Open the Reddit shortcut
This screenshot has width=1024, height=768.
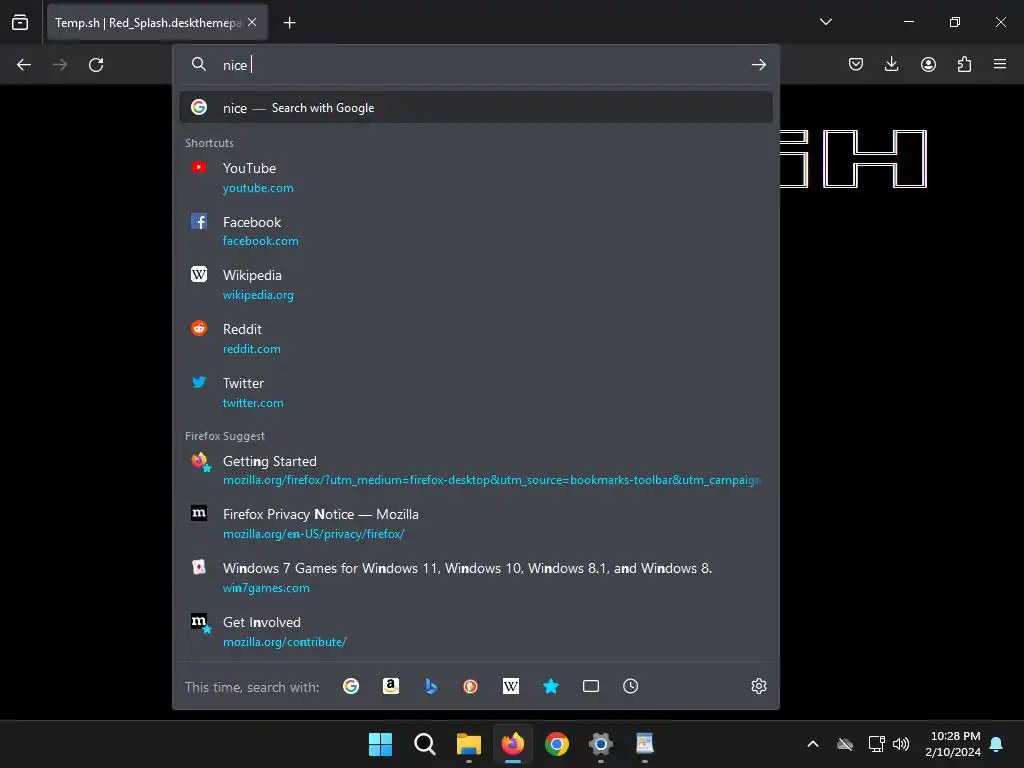pos(476,338)
